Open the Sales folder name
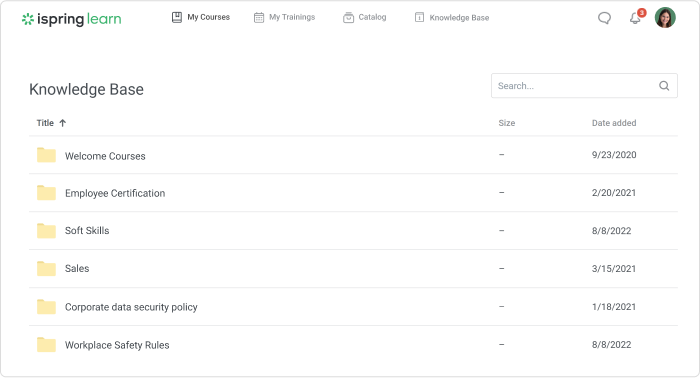The height and width of the screenshot is (378, 700). click(77, 268)
